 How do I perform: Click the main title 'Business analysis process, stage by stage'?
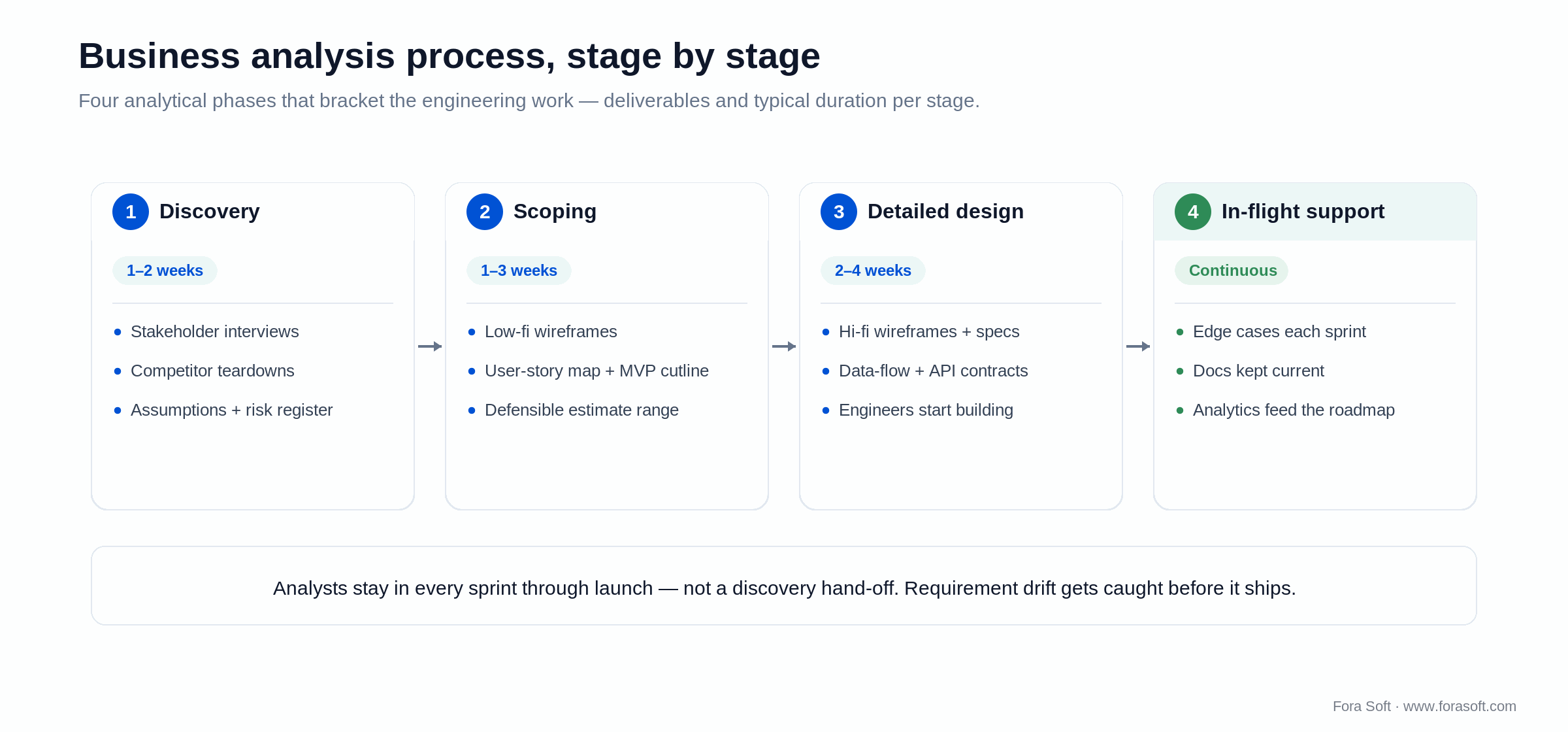tap(449, 56)
